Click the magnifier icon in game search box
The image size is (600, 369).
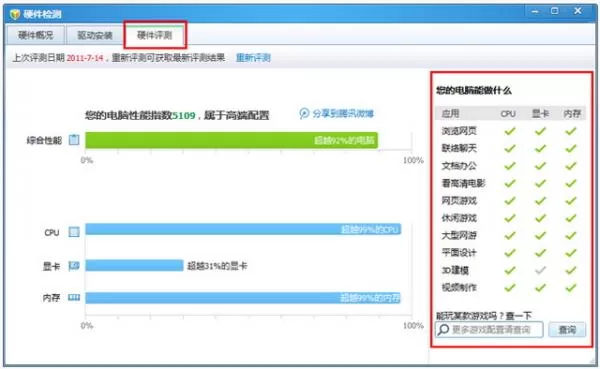point(443,330)
